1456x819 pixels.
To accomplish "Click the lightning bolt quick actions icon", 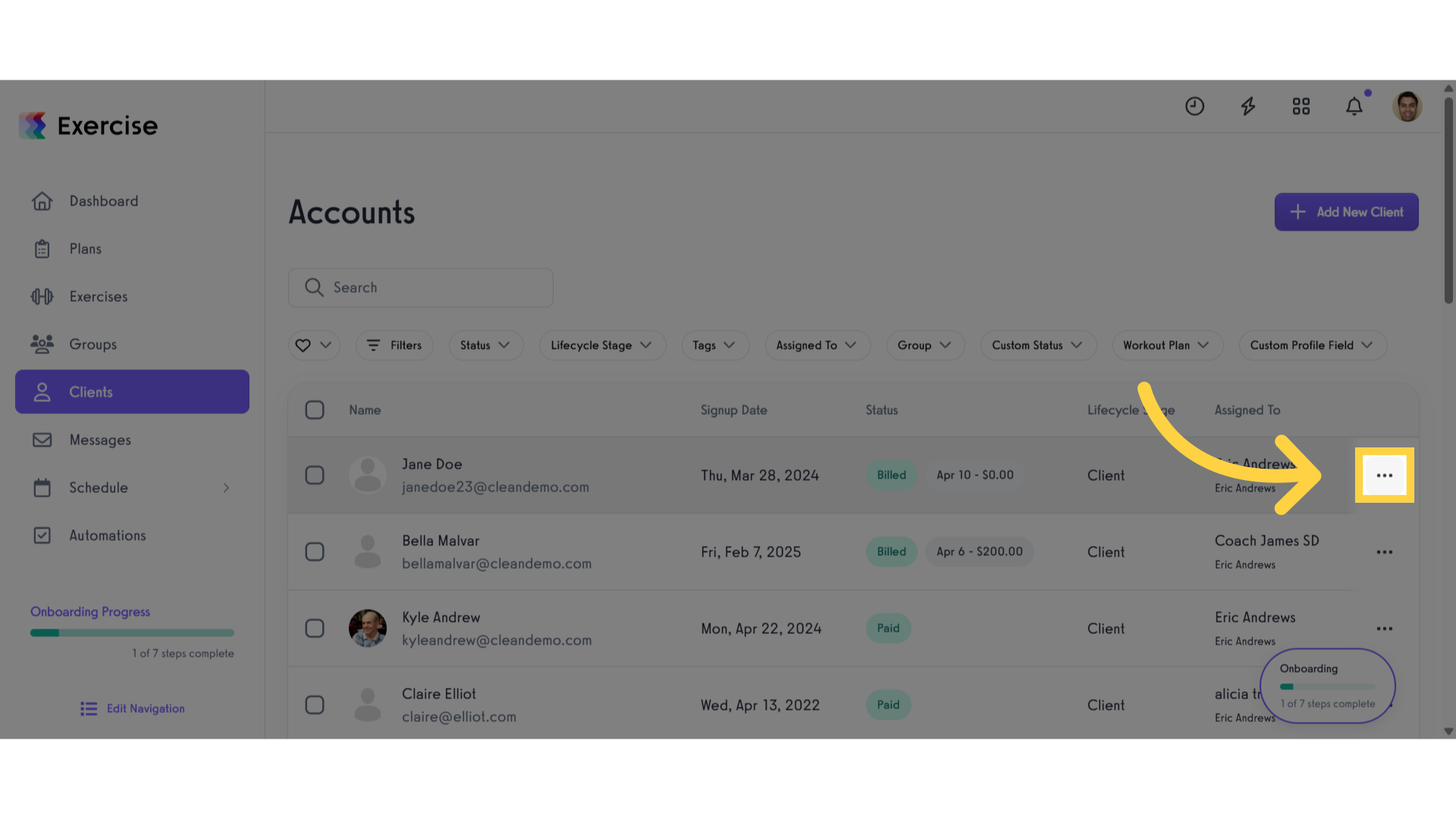I will [1248, 106].
